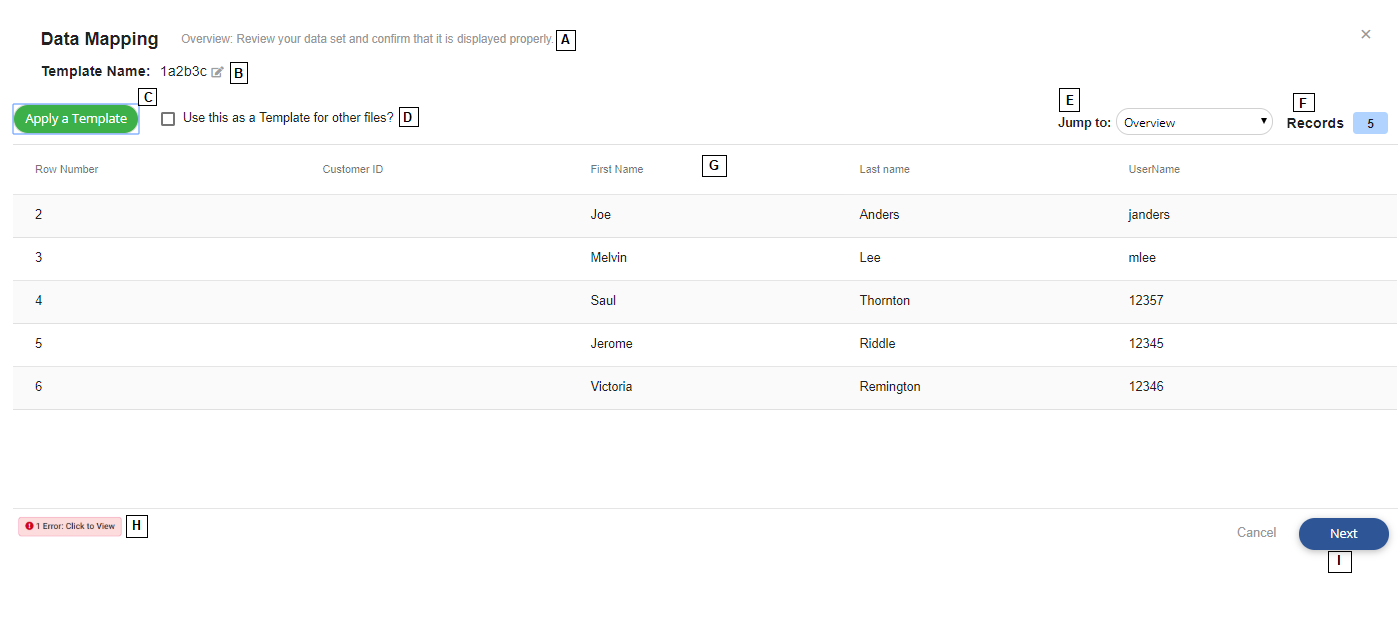Click the Row Number column header
The height and width of the screenshot is (632, 1400).
click(66, 169)
